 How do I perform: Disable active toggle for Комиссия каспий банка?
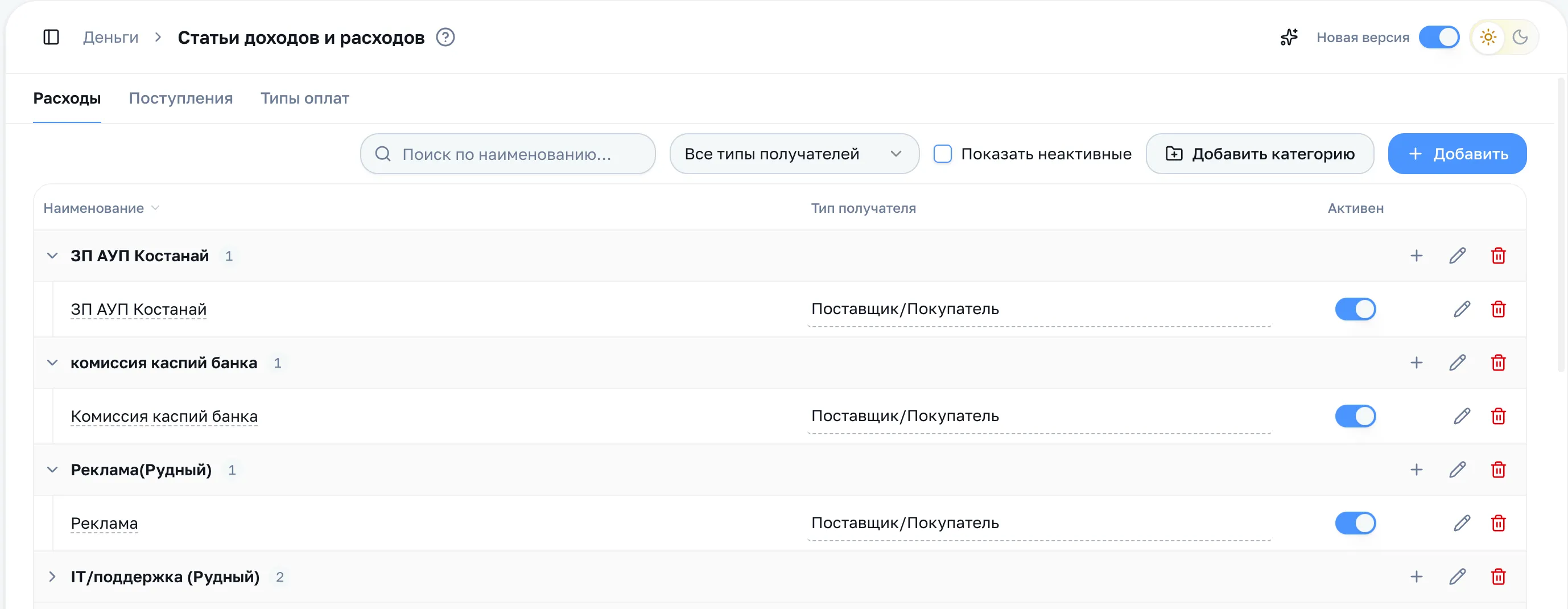1356,417
